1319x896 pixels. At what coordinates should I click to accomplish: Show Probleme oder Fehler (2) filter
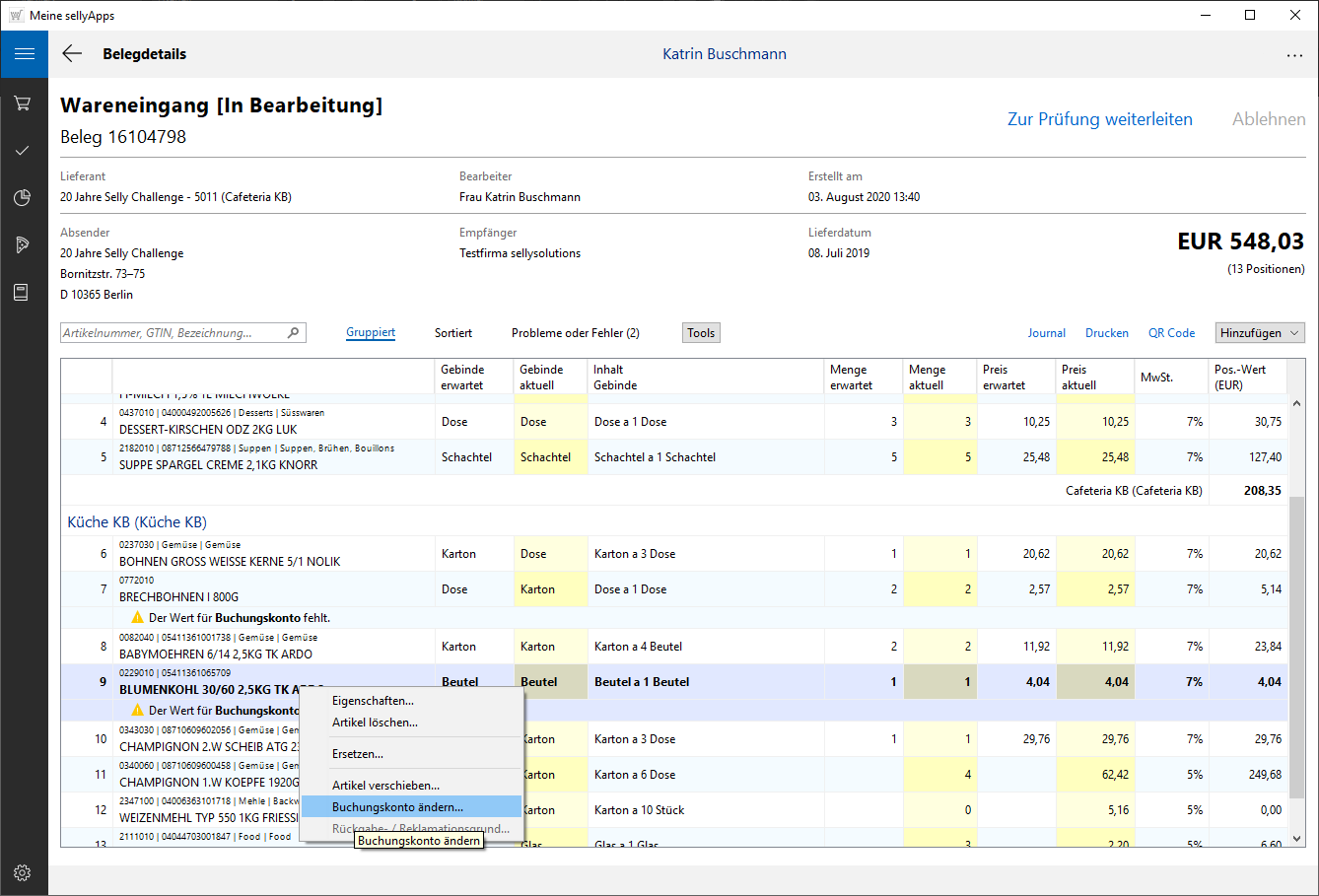click(x=575, y=333)
